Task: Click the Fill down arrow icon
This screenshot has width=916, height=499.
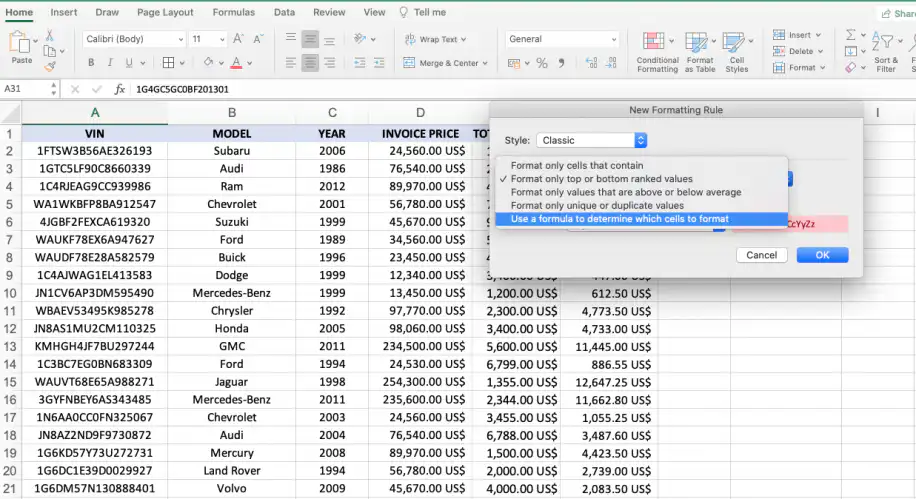Action: point(851,51)
